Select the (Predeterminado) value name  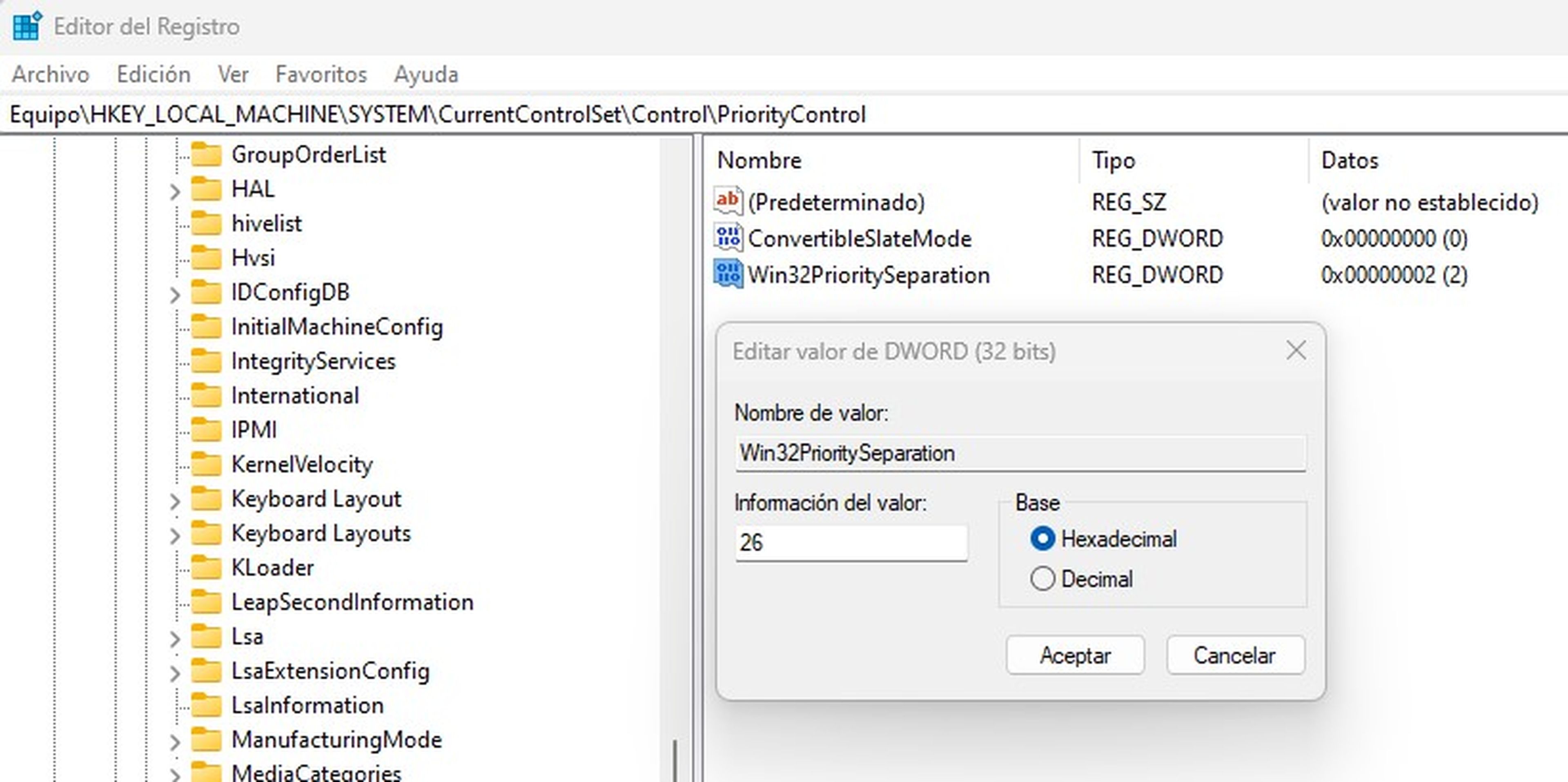pyautogui.click(x=836, y=202)
